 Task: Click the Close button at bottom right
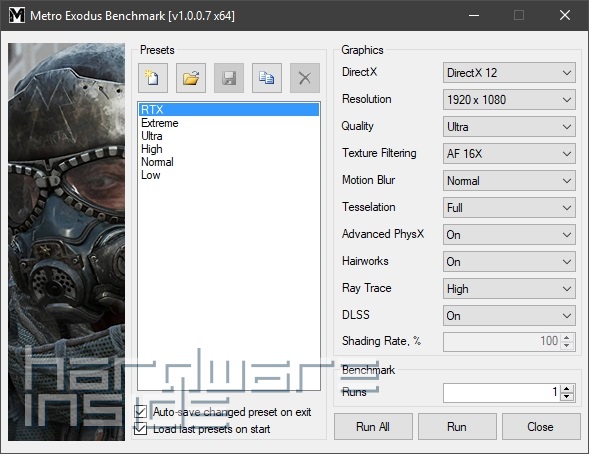541,427
